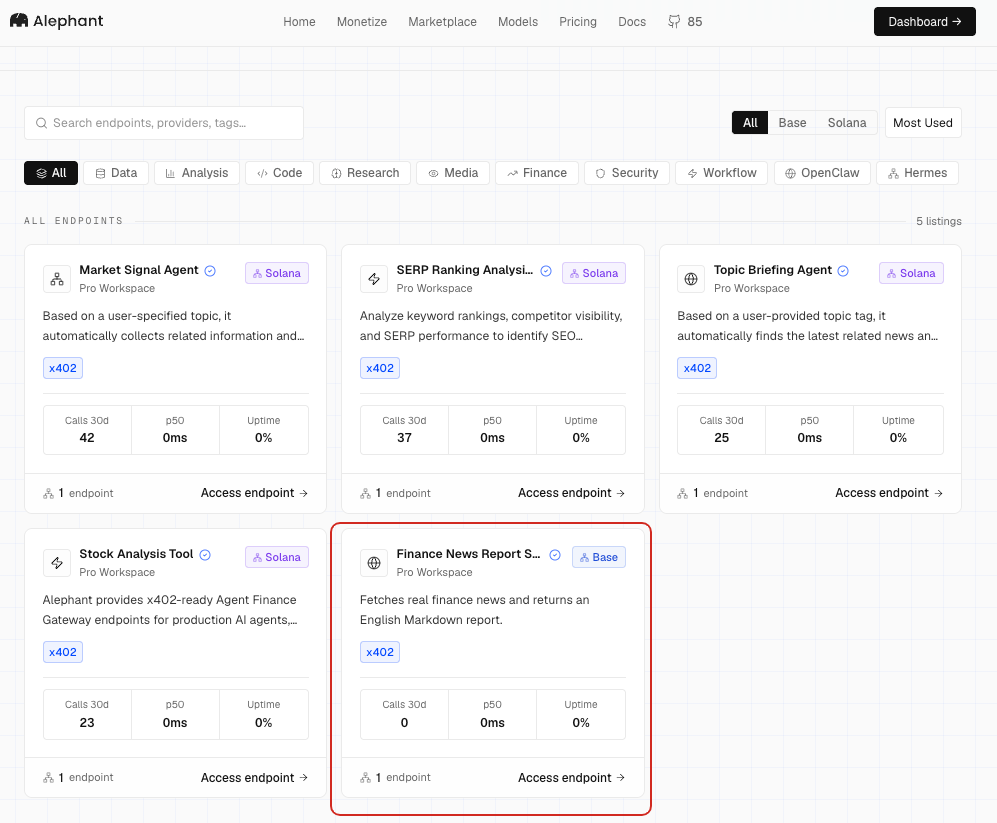The image size is (997, 823).
Task: Open the Topic Briefing Agent title
Action: [773, 270]
